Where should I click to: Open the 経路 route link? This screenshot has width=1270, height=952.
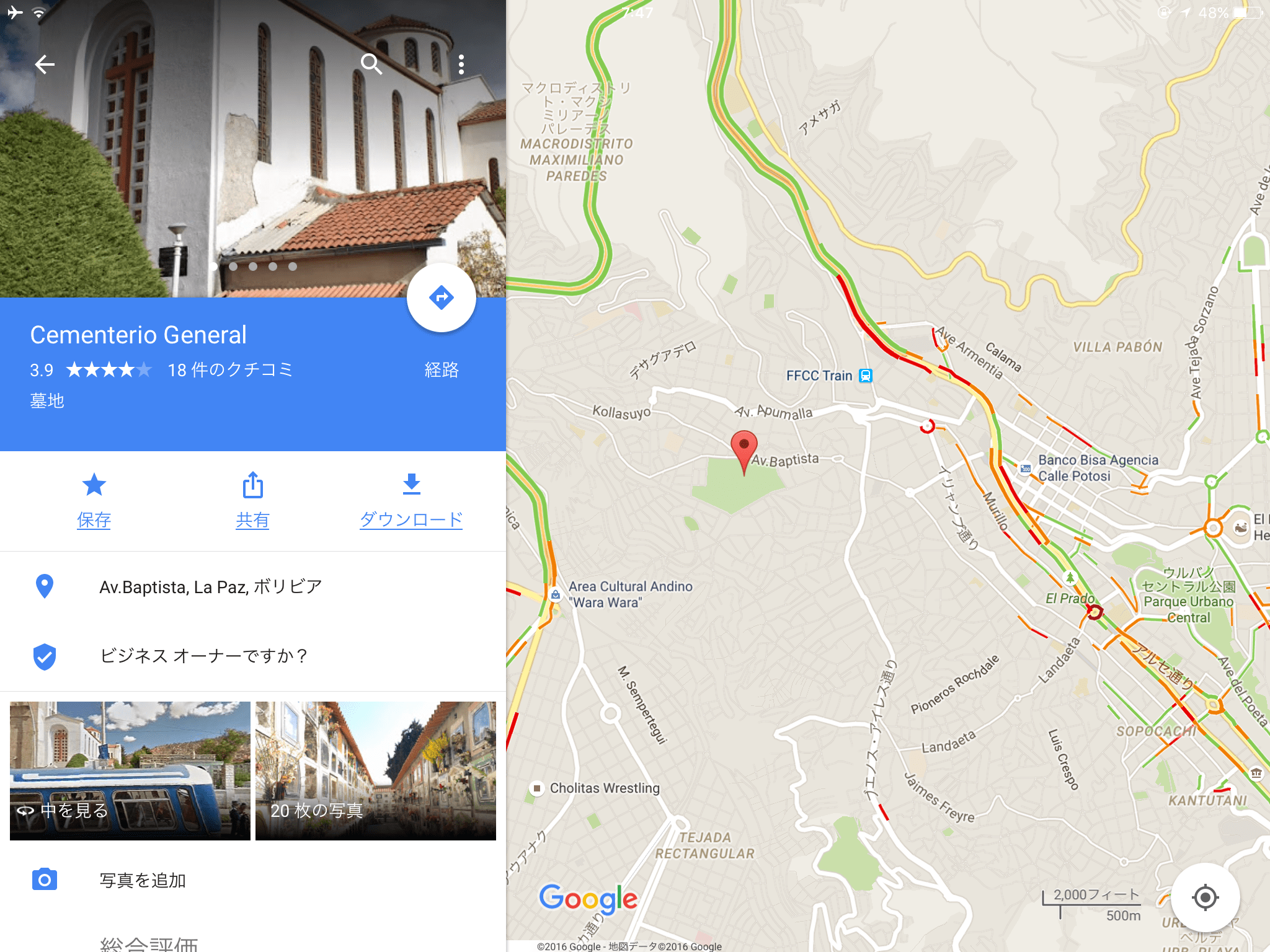point(442,370)
